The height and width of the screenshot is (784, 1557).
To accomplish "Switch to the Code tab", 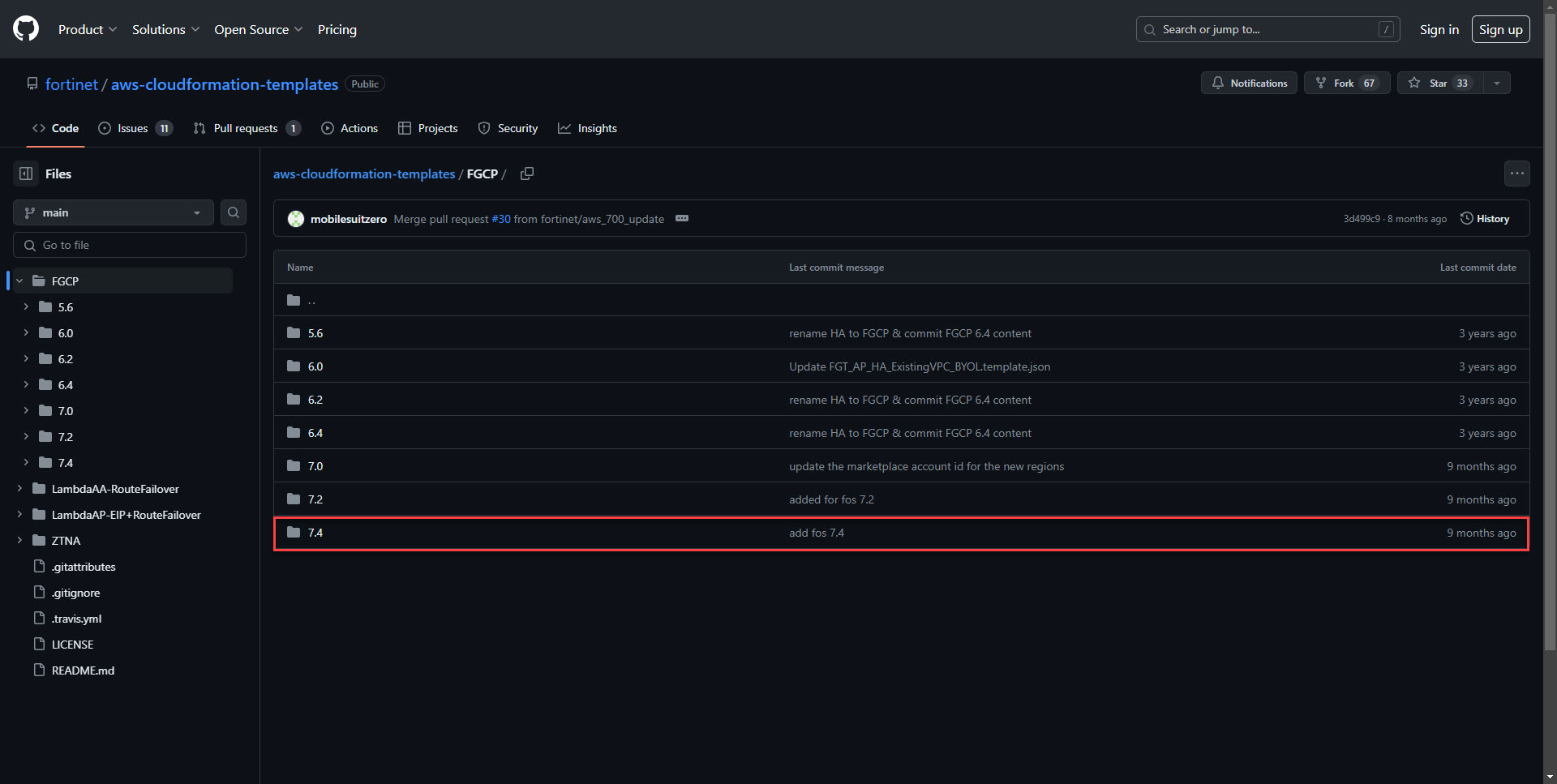I will (x=55, y=128).
